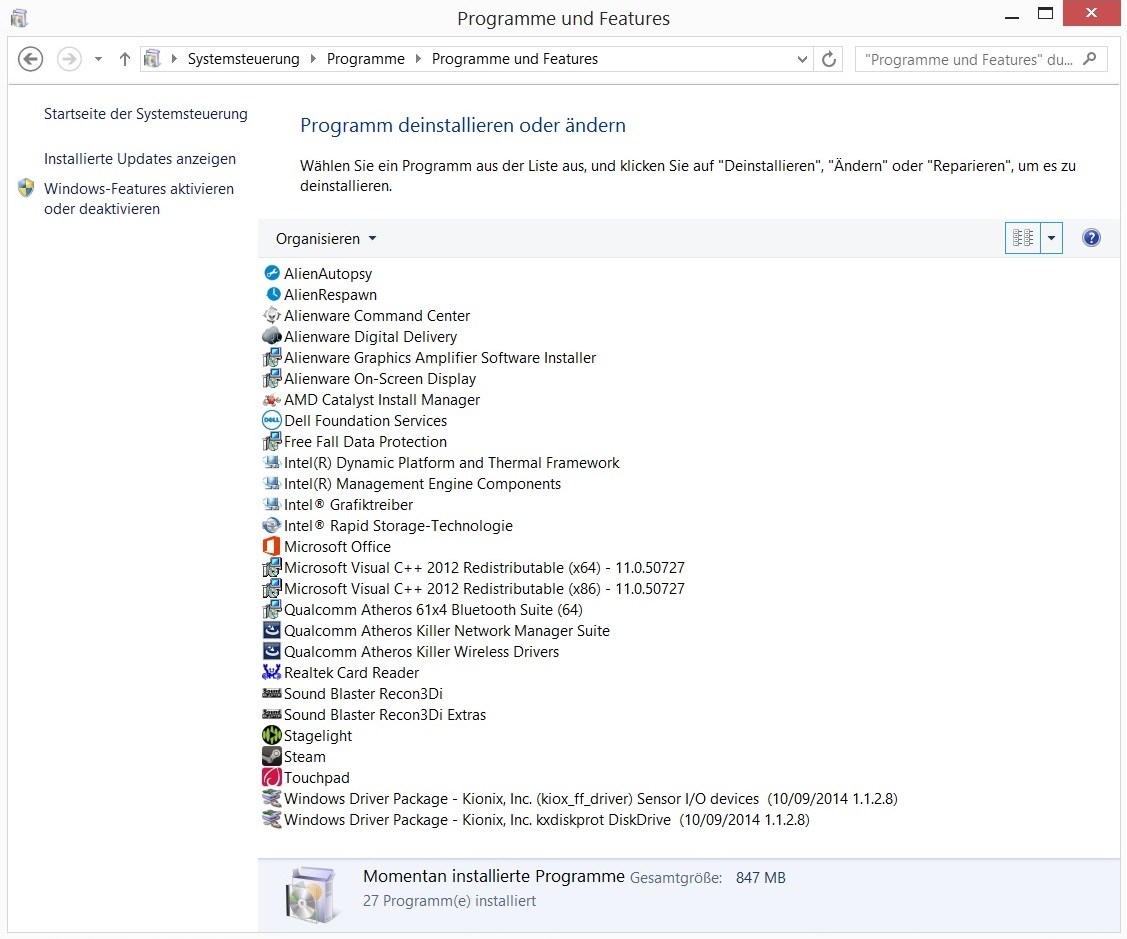Open Windows-Features aktivieren oder deaktivieren link

139,198
